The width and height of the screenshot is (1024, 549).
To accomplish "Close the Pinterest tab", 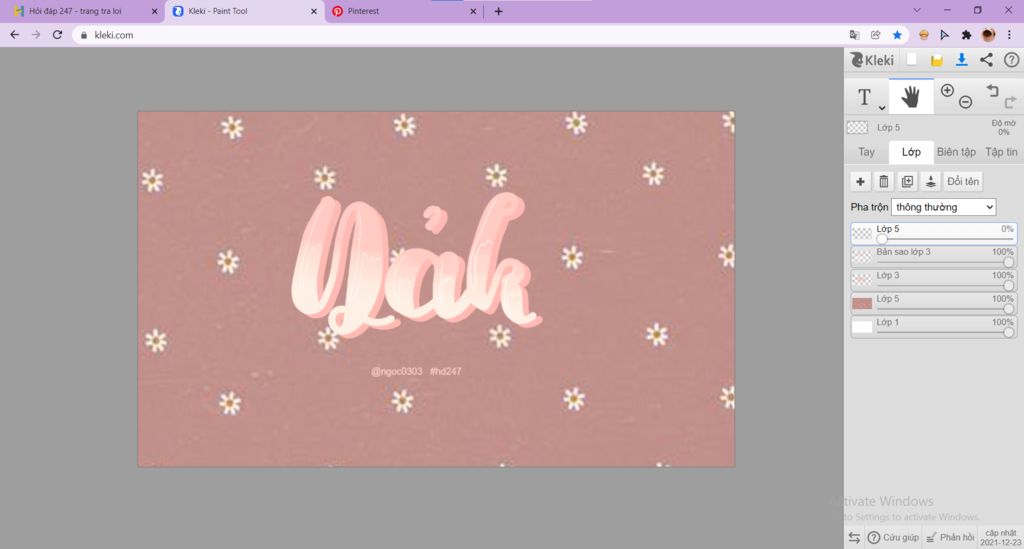I will point(473,11).
